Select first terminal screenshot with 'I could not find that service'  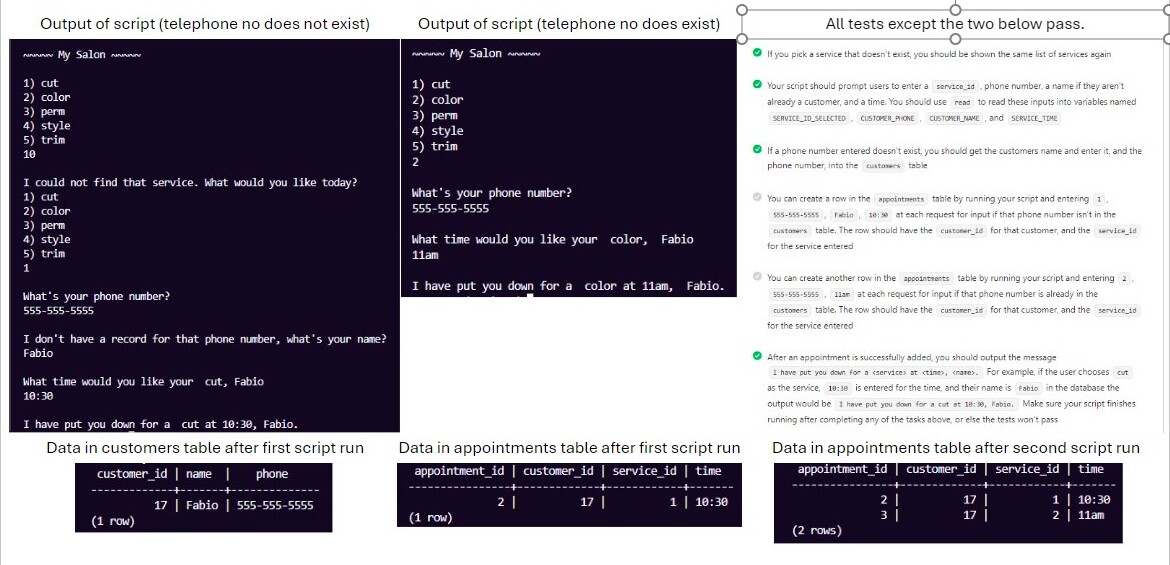click(x=204, y=236)
